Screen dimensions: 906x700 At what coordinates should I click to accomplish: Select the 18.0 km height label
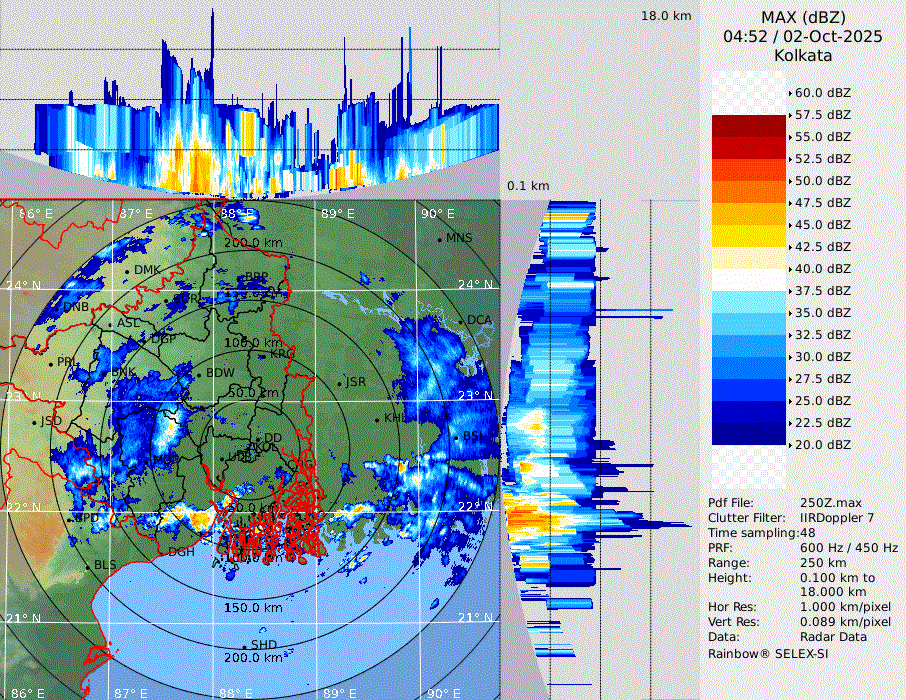click(666, 16)
